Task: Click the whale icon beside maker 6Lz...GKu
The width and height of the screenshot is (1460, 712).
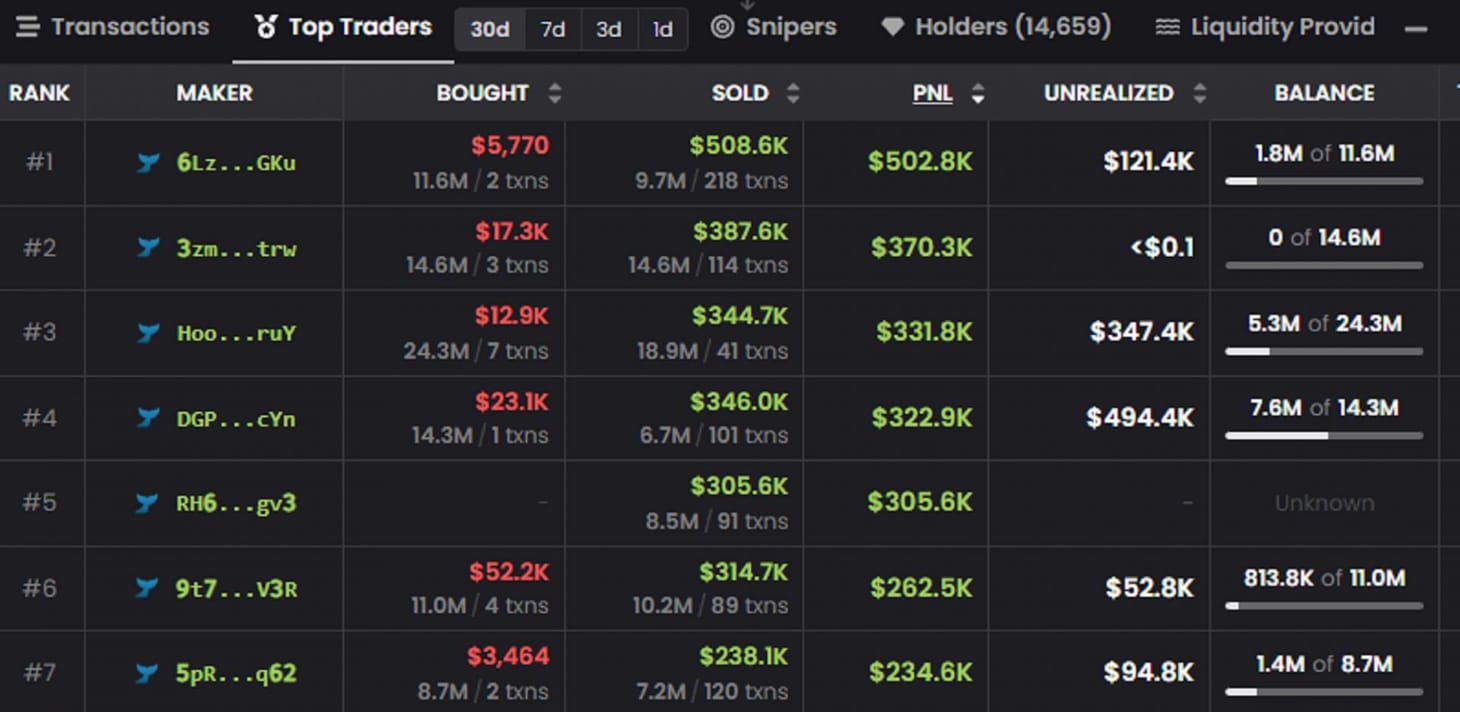Action: pos(148,163)
